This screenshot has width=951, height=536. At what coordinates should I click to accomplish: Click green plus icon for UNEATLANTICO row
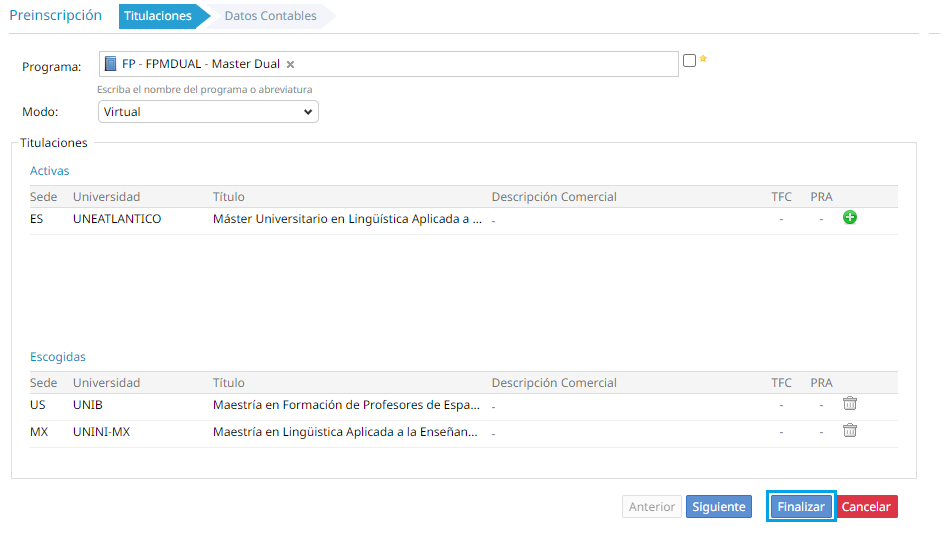(x=850, y=217)
